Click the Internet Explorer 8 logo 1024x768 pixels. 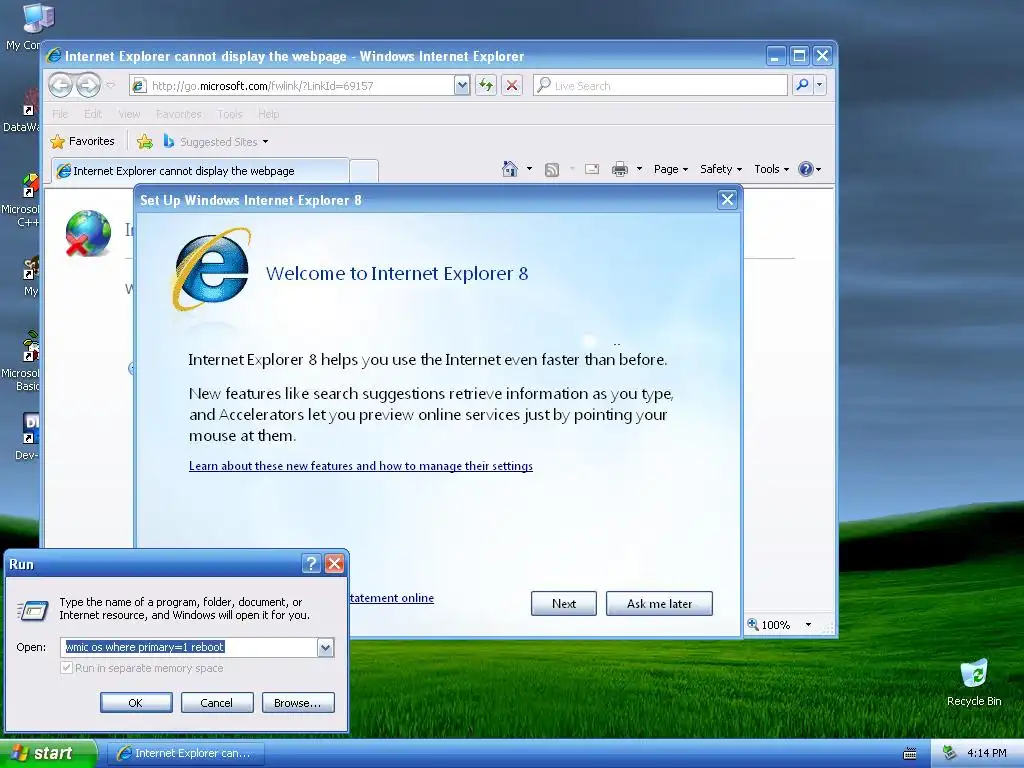[x=212, y=269]
